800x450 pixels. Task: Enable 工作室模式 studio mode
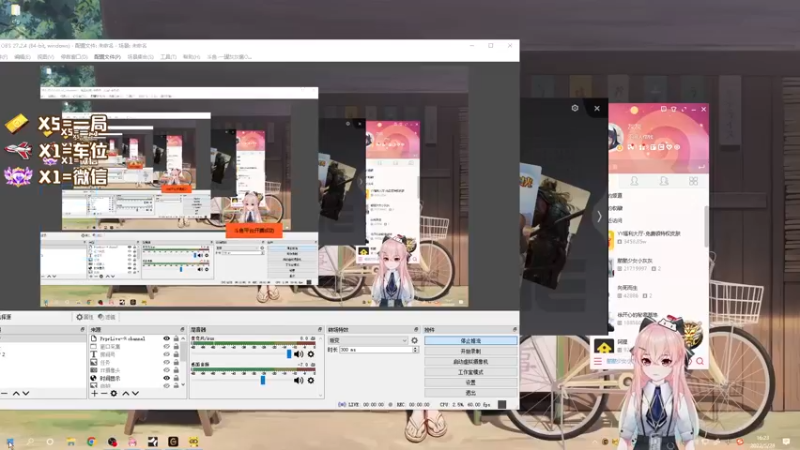tap(470, 372)
